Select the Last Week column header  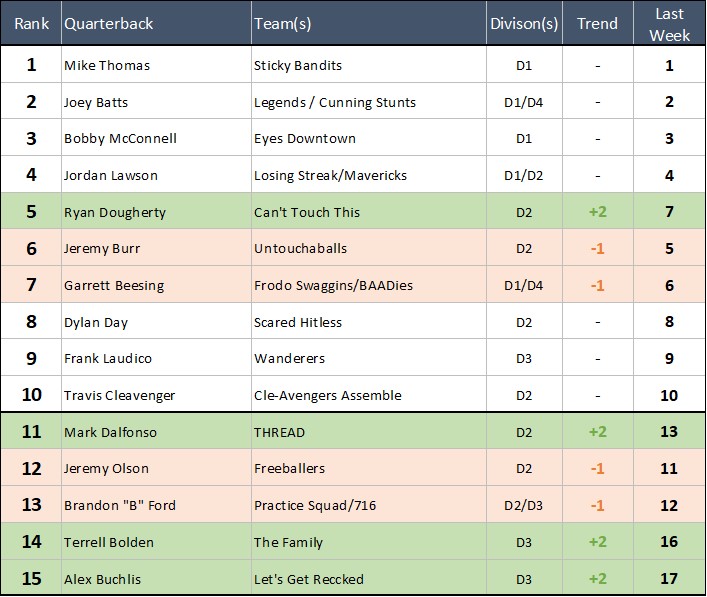coord(669,23)
